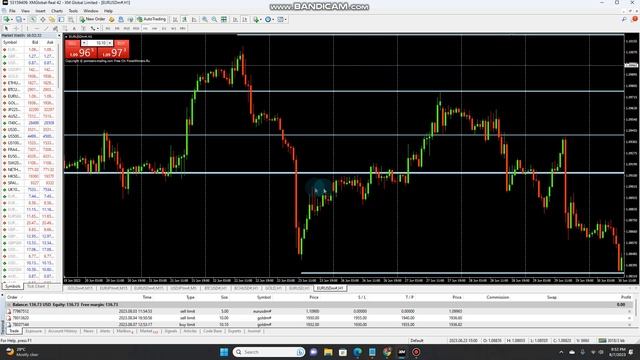Select the H1 timeframe button
The height and width of the screenshot is (360, 640).
click(145, 28)
